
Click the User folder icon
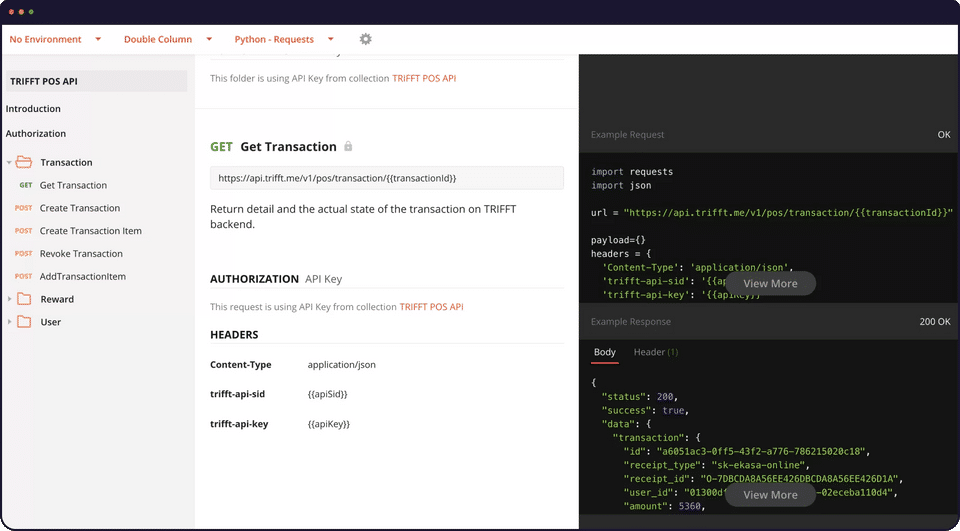(x=24, y=322)
